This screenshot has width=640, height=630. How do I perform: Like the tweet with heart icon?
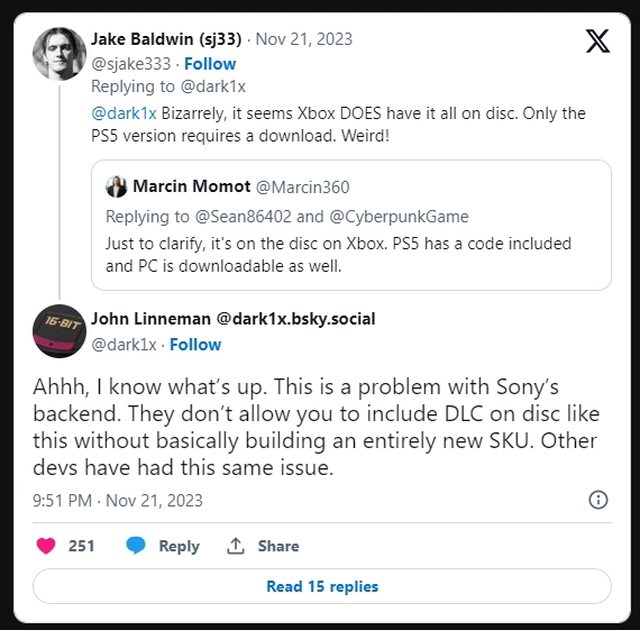(46, 546)
